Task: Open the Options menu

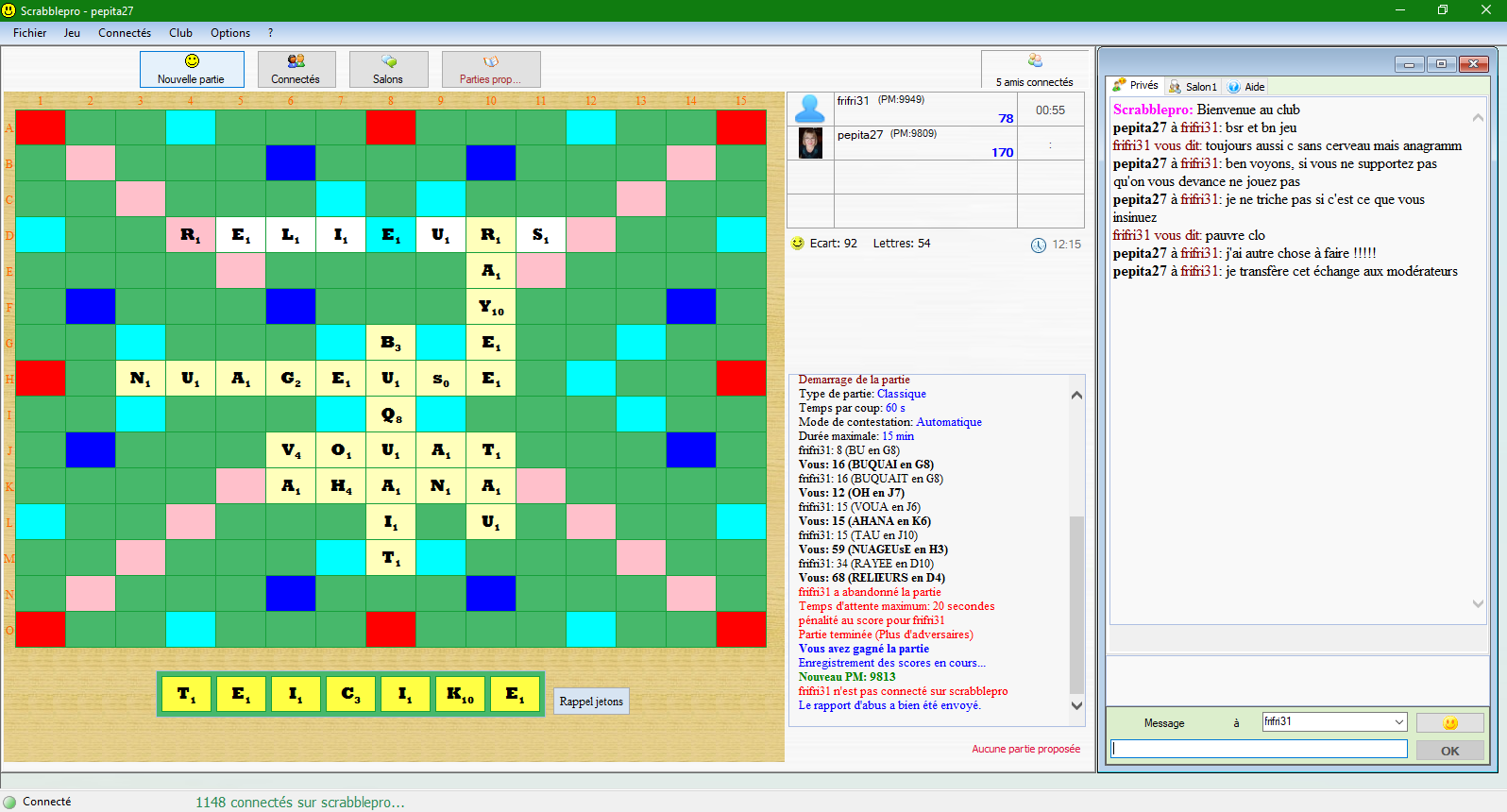Action: (230, 33)
